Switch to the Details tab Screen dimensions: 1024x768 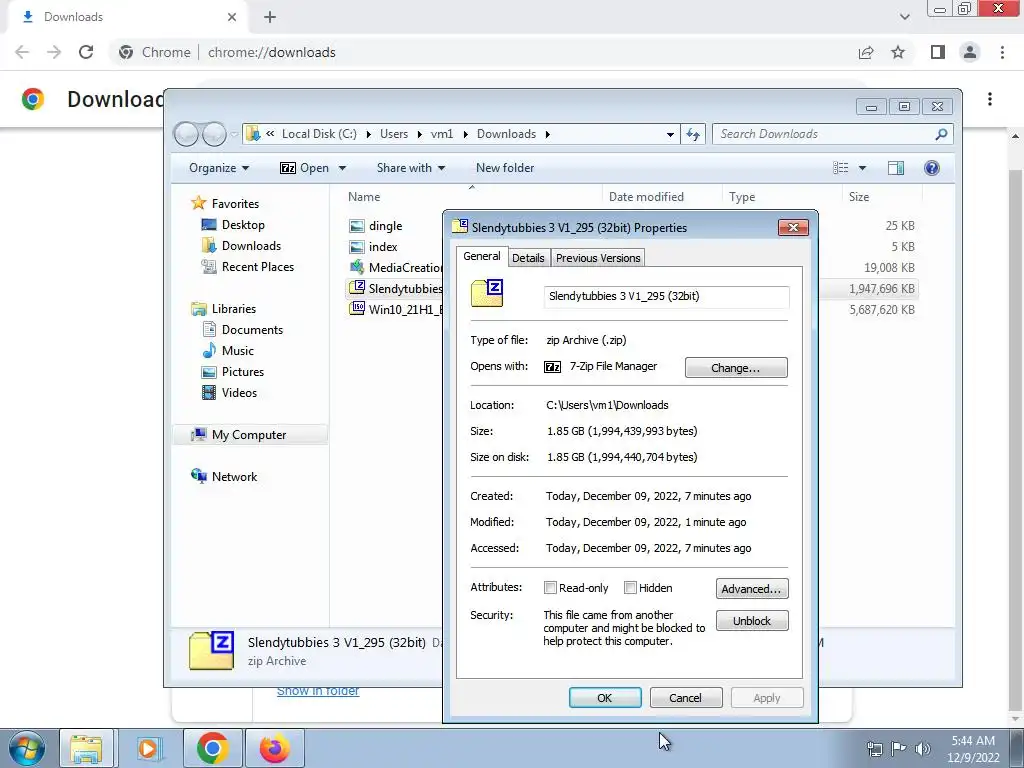528,258
